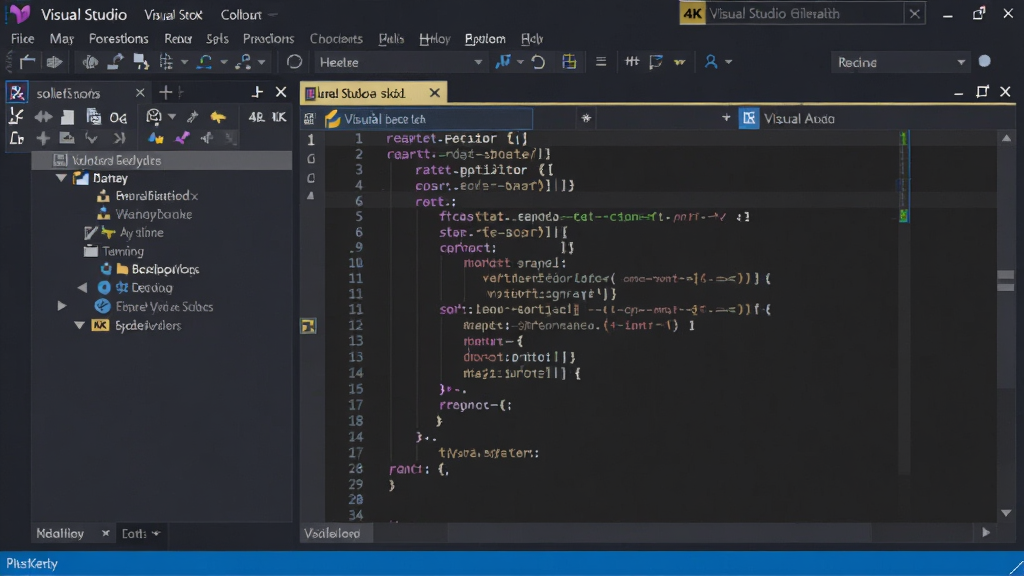The height and width of the screenshot is (576, 1024).
Task: Open the dropdown arrow beside user icon
Action: 729,62
